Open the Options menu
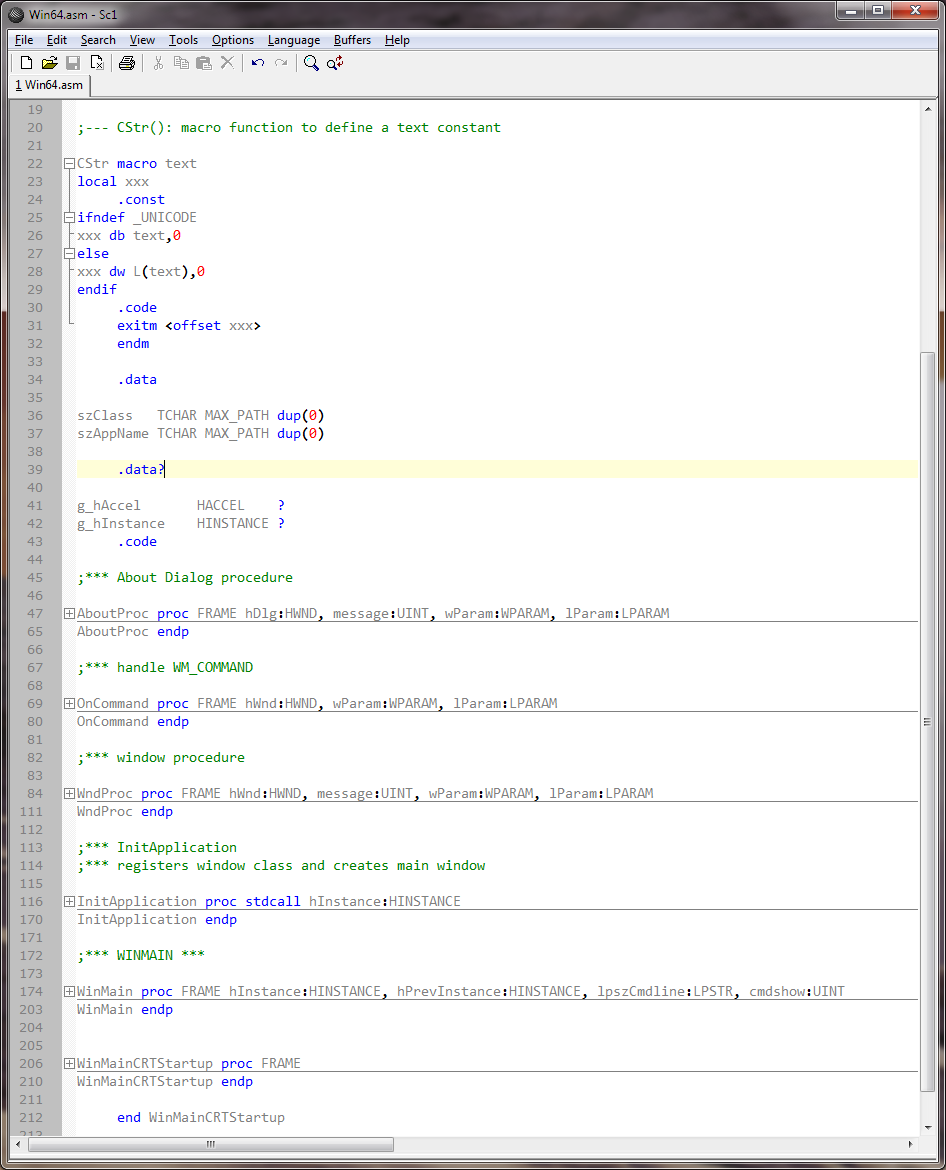This screenshot has width=946, height=1170. 232,40
